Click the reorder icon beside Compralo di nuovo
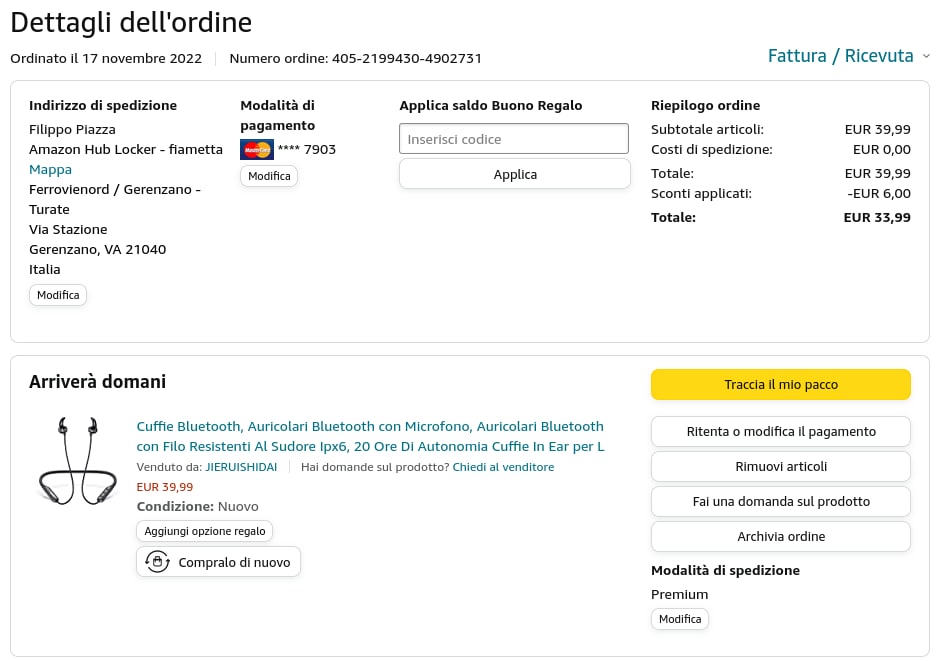This screenshot has height=661, width=941. click(157, 562)
